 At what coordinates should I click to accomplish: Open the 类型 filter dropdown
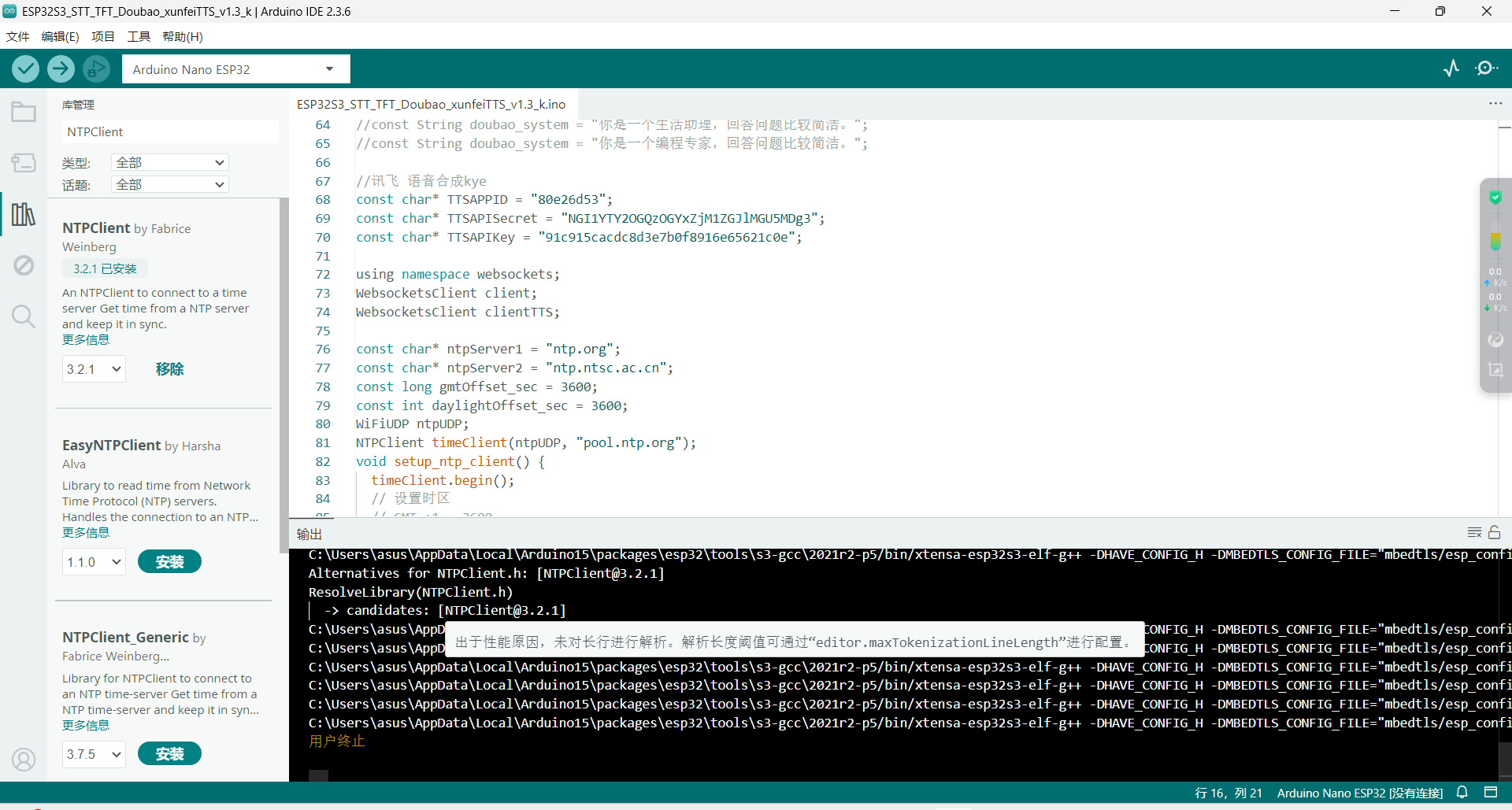pos(169,162)
